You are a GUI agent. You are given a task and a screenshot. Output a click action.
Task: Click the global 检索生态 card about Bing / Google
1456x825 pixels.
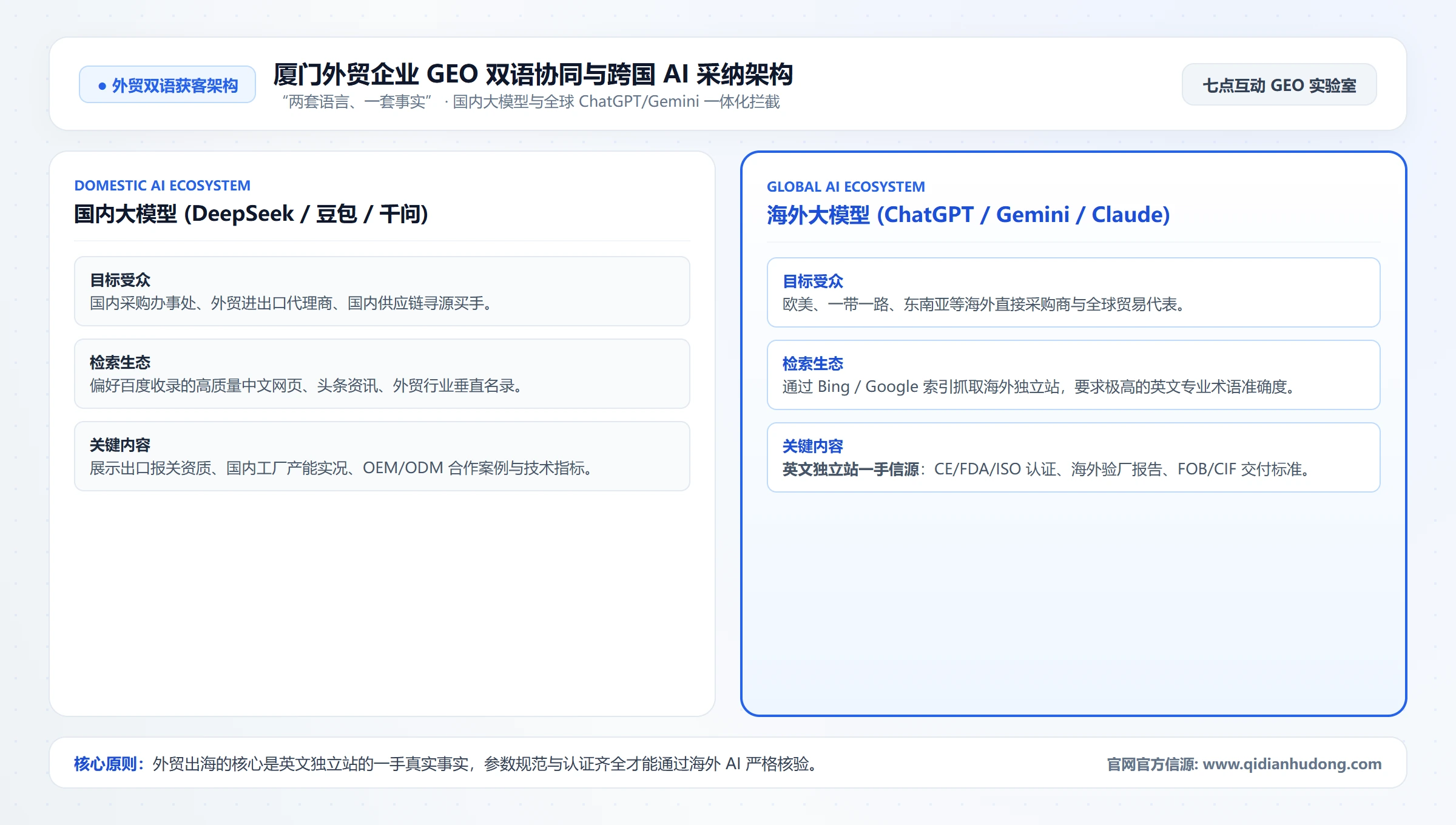click(x=1074, y=375)
